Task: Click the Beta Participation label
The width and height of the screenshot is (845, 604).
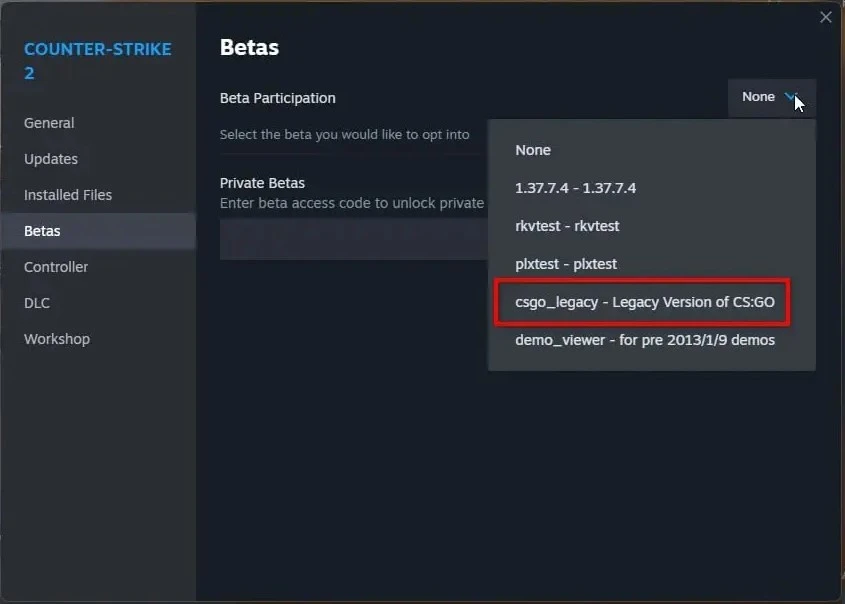Action: click(x=278, y=98)
